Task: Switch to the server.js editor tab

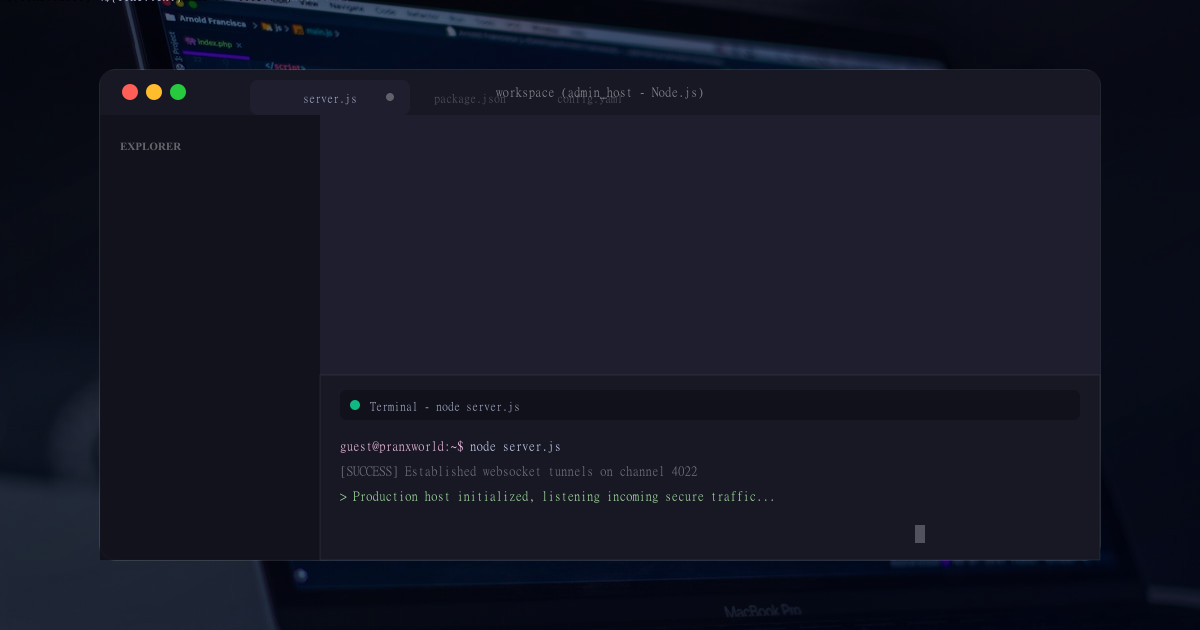Action: tap(330, 98)
